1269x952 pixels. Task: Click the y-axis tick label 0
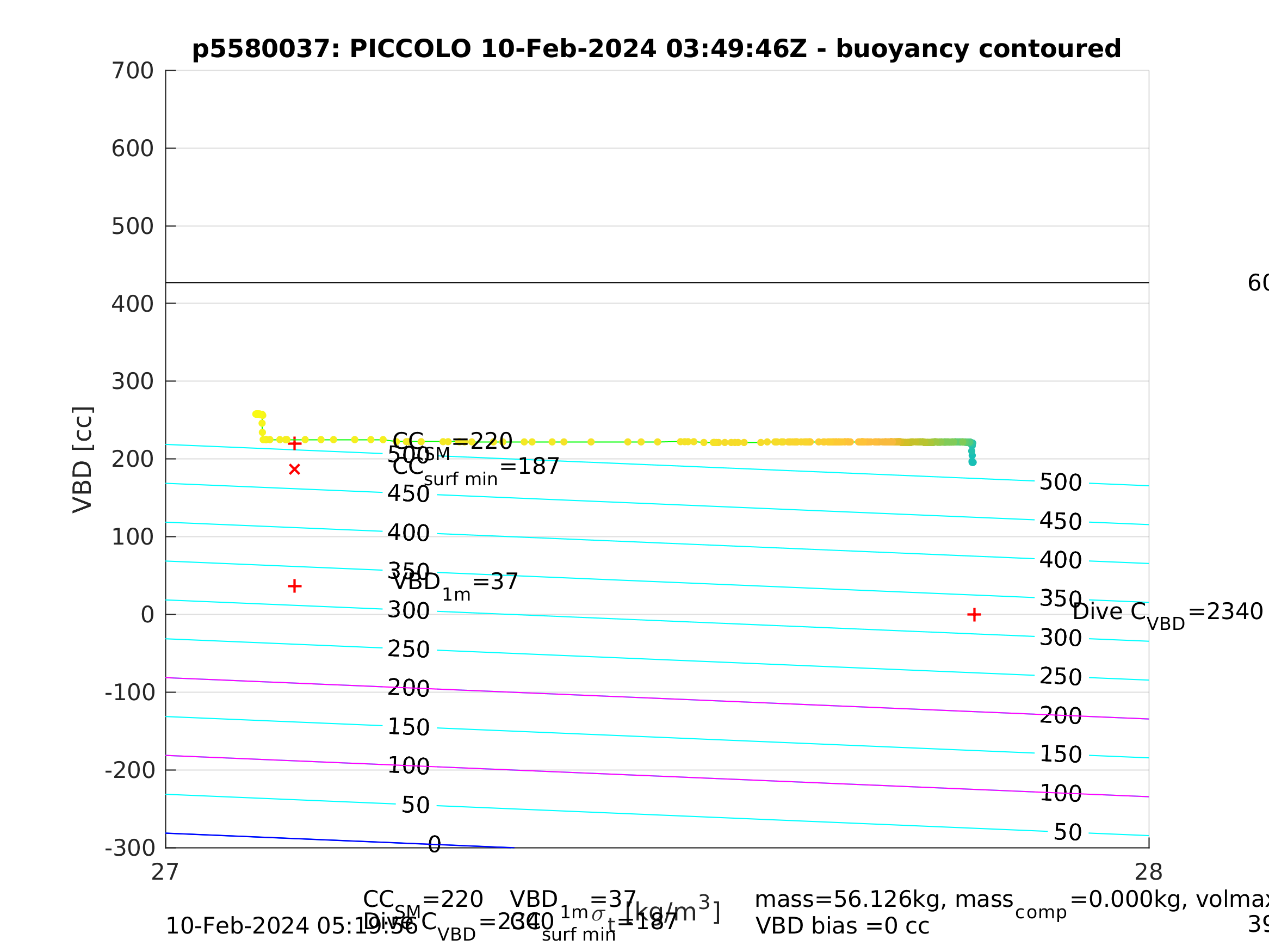[x=147, y=615]
